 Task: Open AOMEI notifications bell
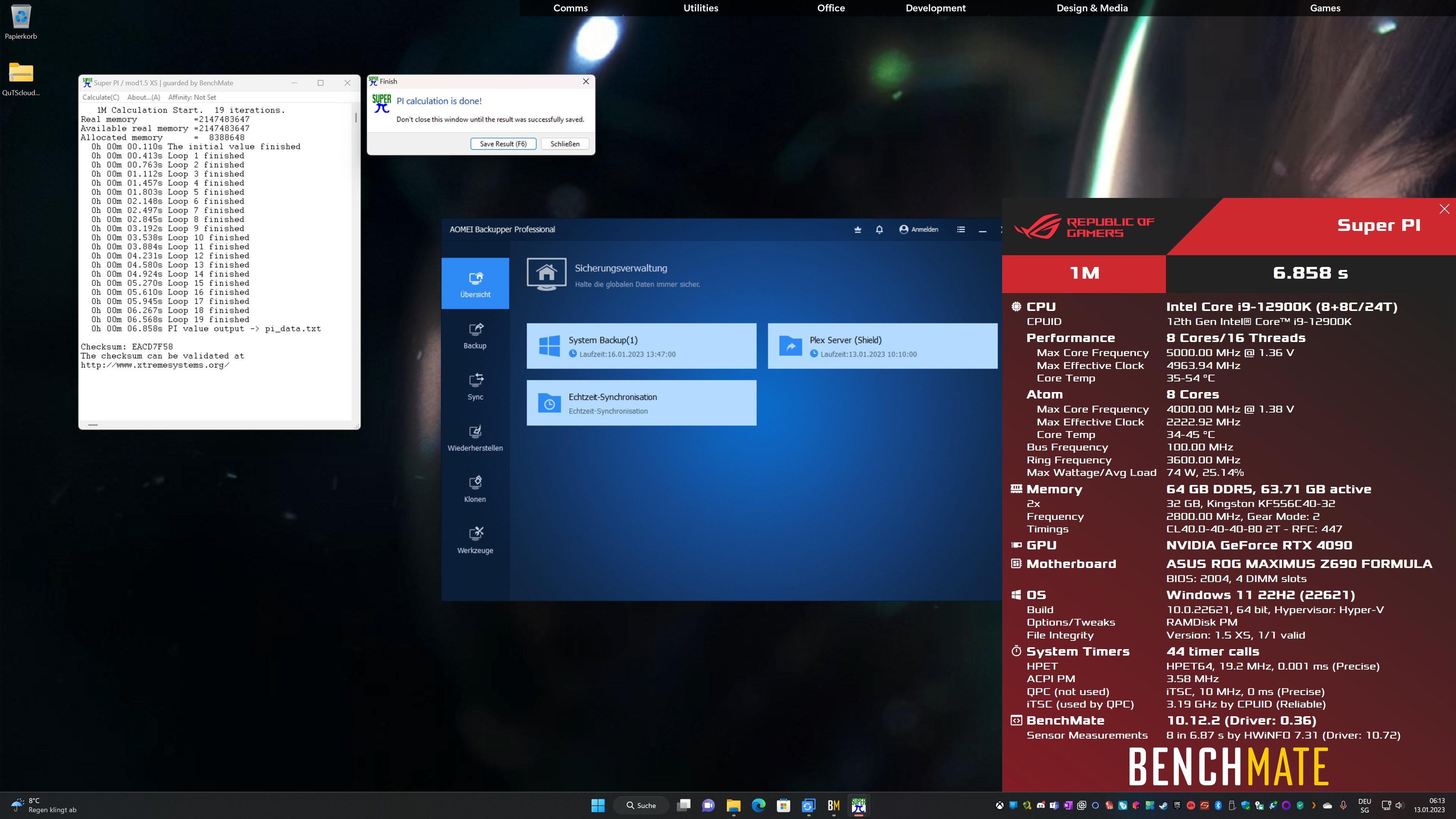point(879,229)
